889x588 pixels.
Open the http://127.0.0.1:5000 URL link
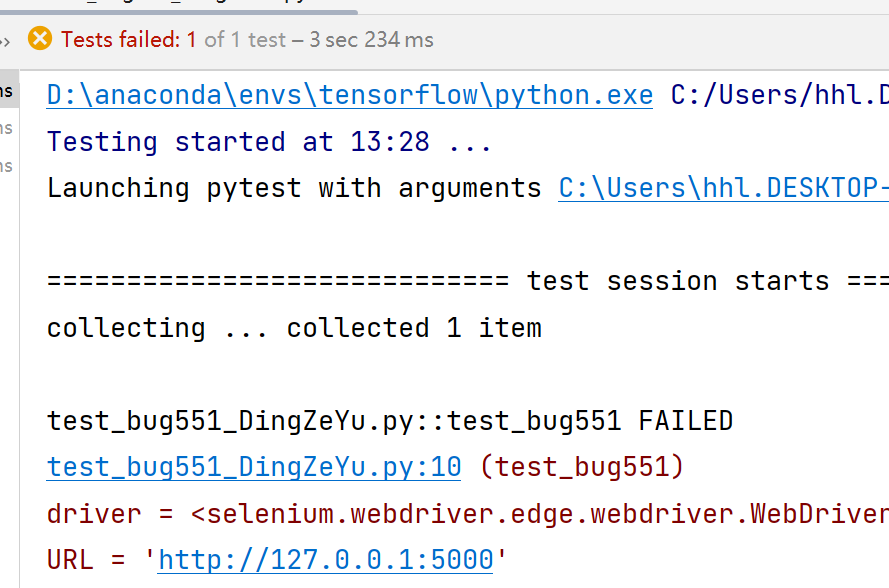326,559
